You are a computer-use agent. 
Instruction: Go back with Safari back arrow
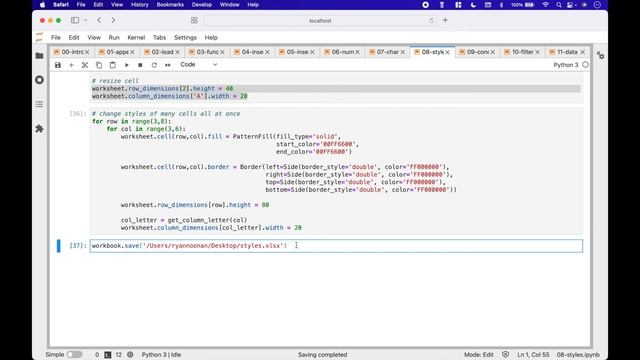[x=99, y=20]
